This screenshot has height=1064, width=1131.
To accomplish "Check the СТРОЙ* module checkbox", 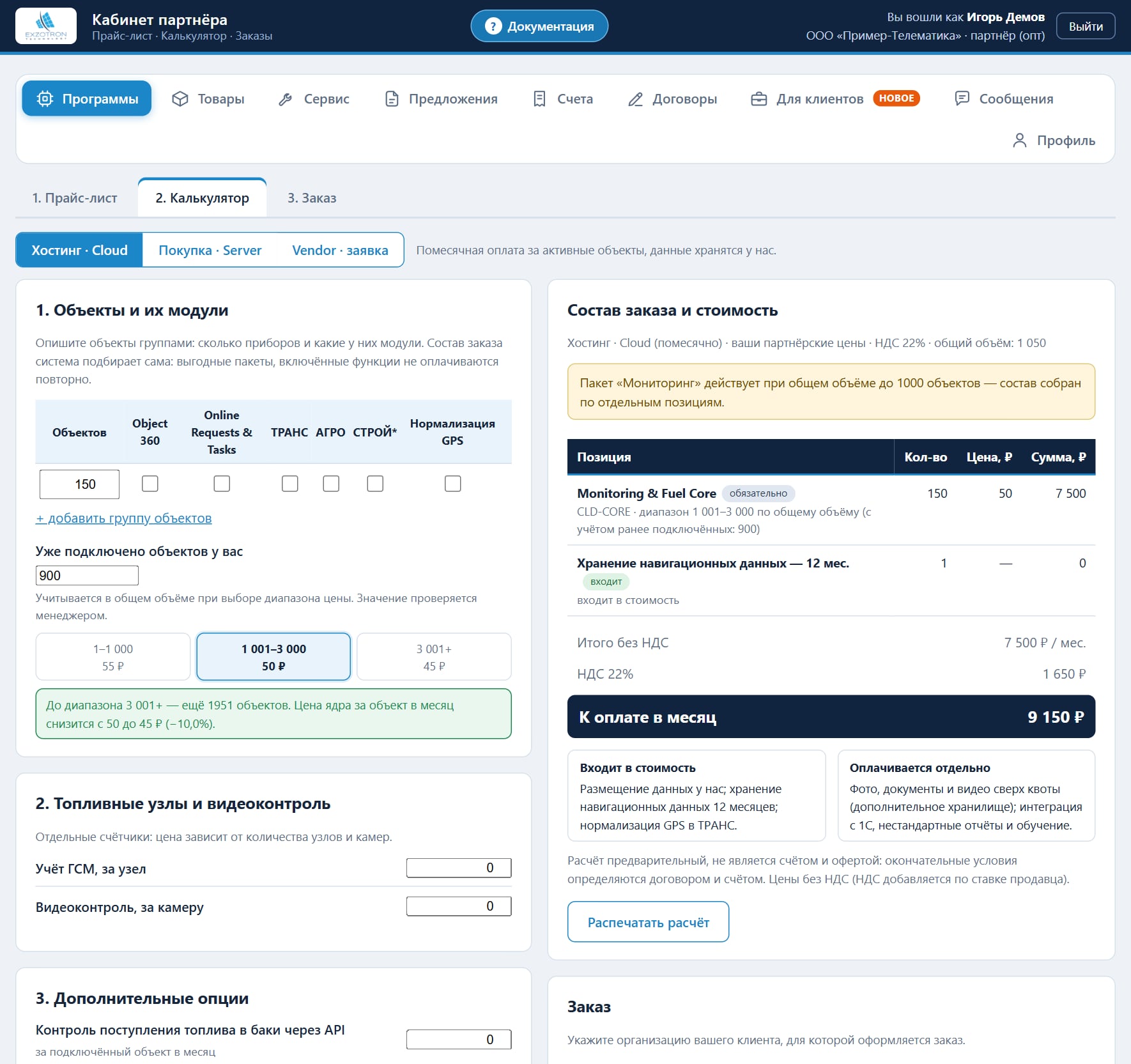I will tap(375, 484).
